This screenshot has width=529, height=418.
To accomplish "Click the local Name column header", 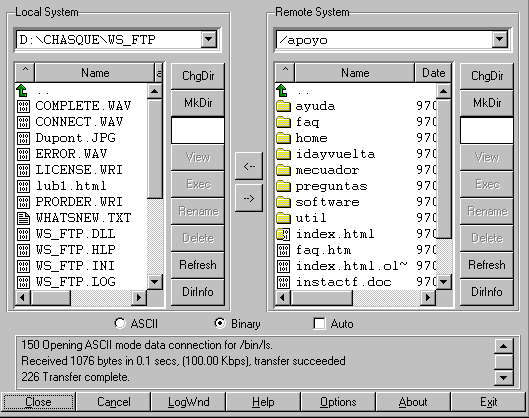I will coord(95,72).
